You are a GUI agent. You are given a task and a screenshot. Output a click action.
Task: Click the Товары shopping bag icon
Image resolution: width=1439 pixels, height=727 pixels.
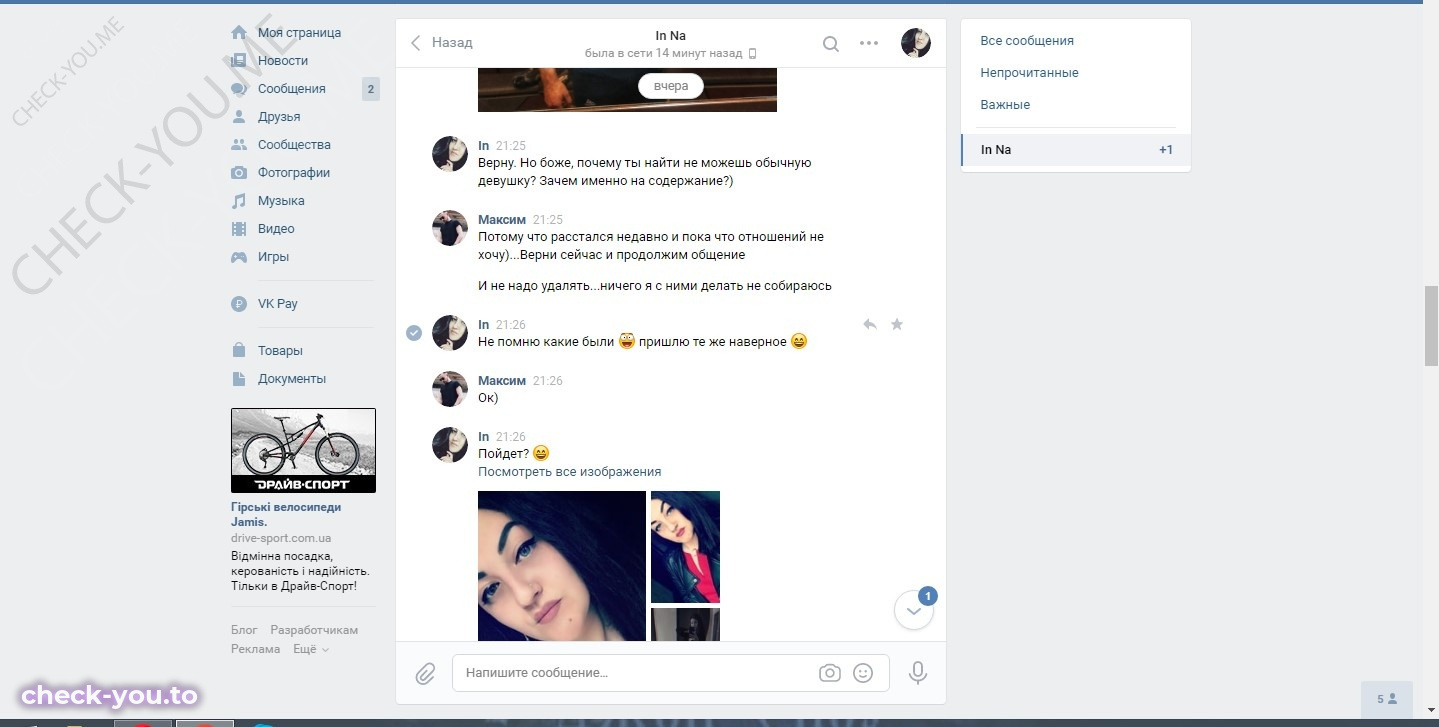point(239,351)
